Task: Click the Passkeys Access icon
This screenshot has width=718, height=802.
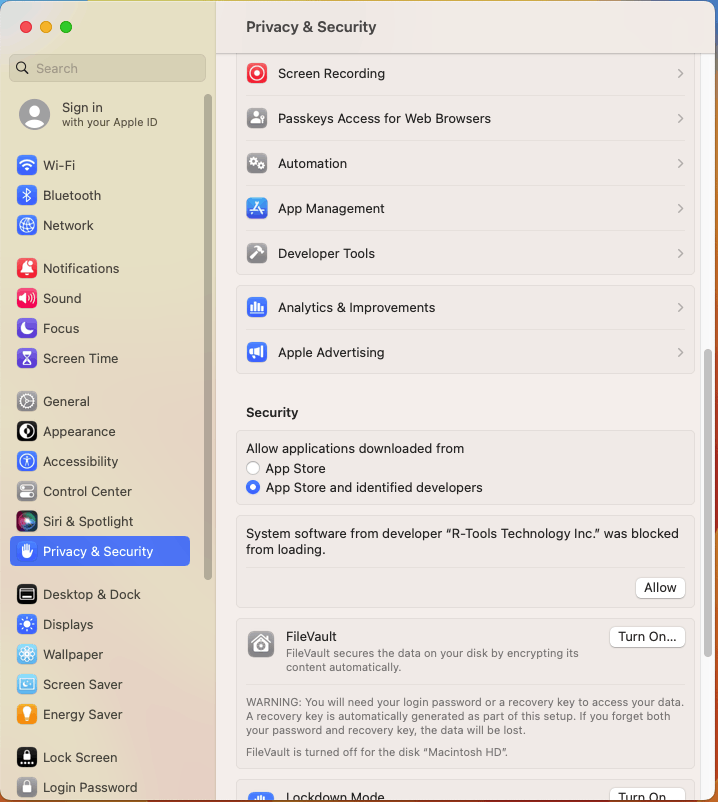Action: 257,119
